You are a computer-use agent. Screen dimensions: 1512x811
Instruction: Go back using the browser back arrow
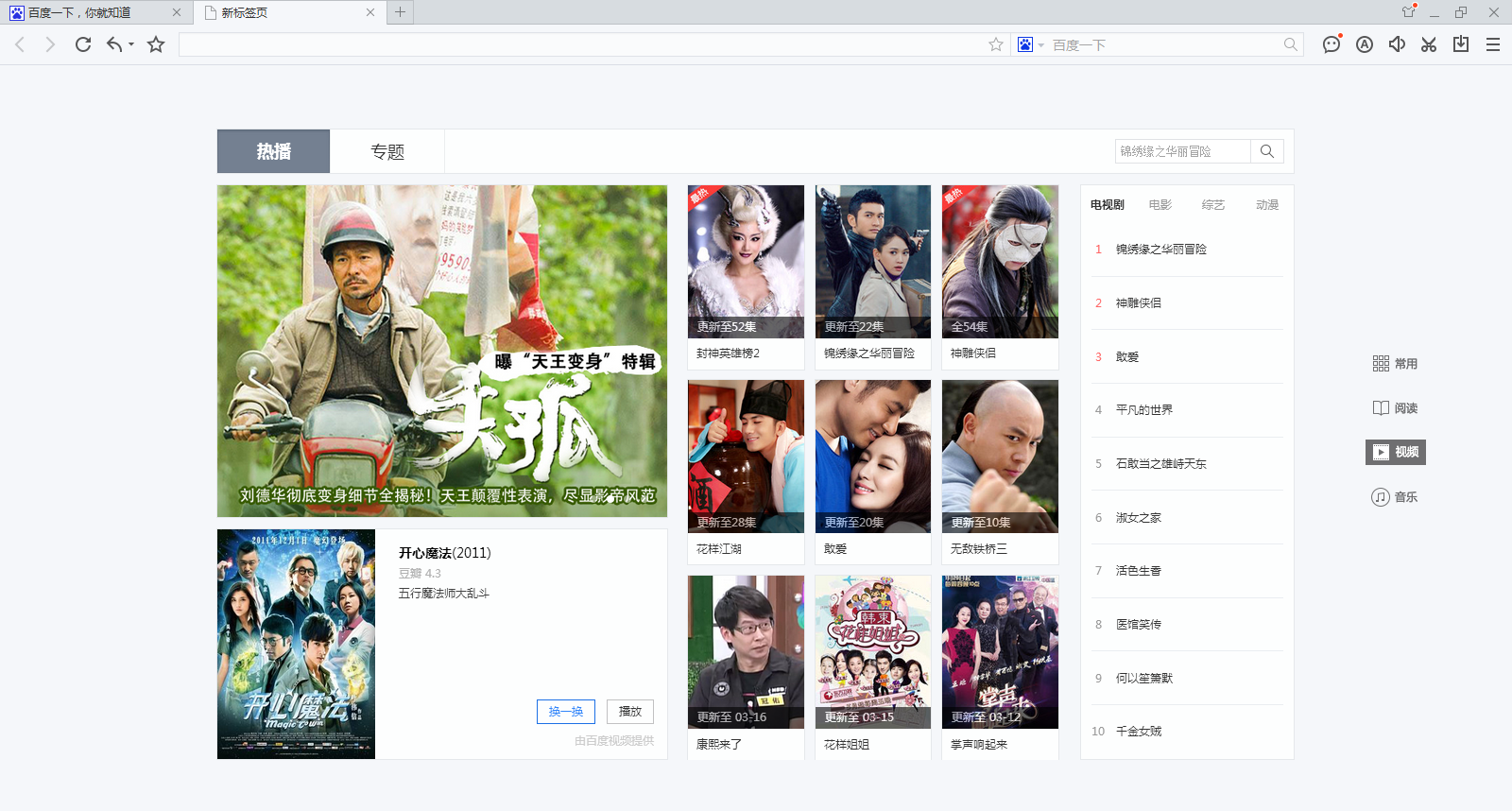[20, 44]
